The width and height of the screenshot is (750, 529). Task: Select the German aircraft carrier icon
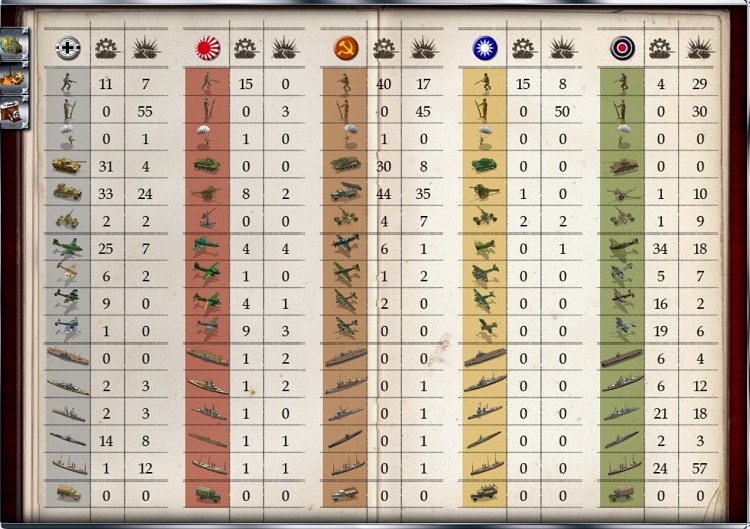point(67,357)
